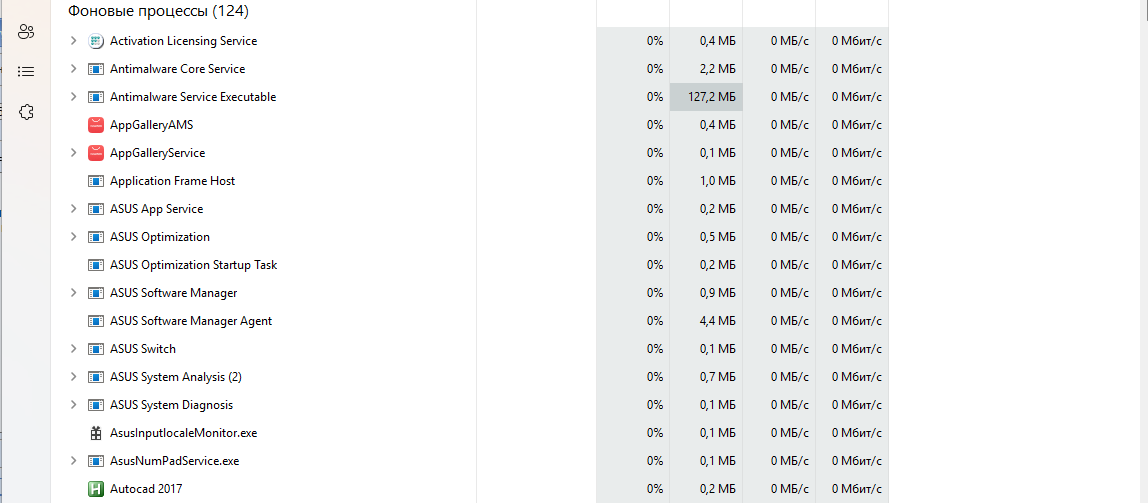Open the Services puzzle icon in the sidebar
The width and height of the screenshot is (1148, 503).
tap(27, 112)
